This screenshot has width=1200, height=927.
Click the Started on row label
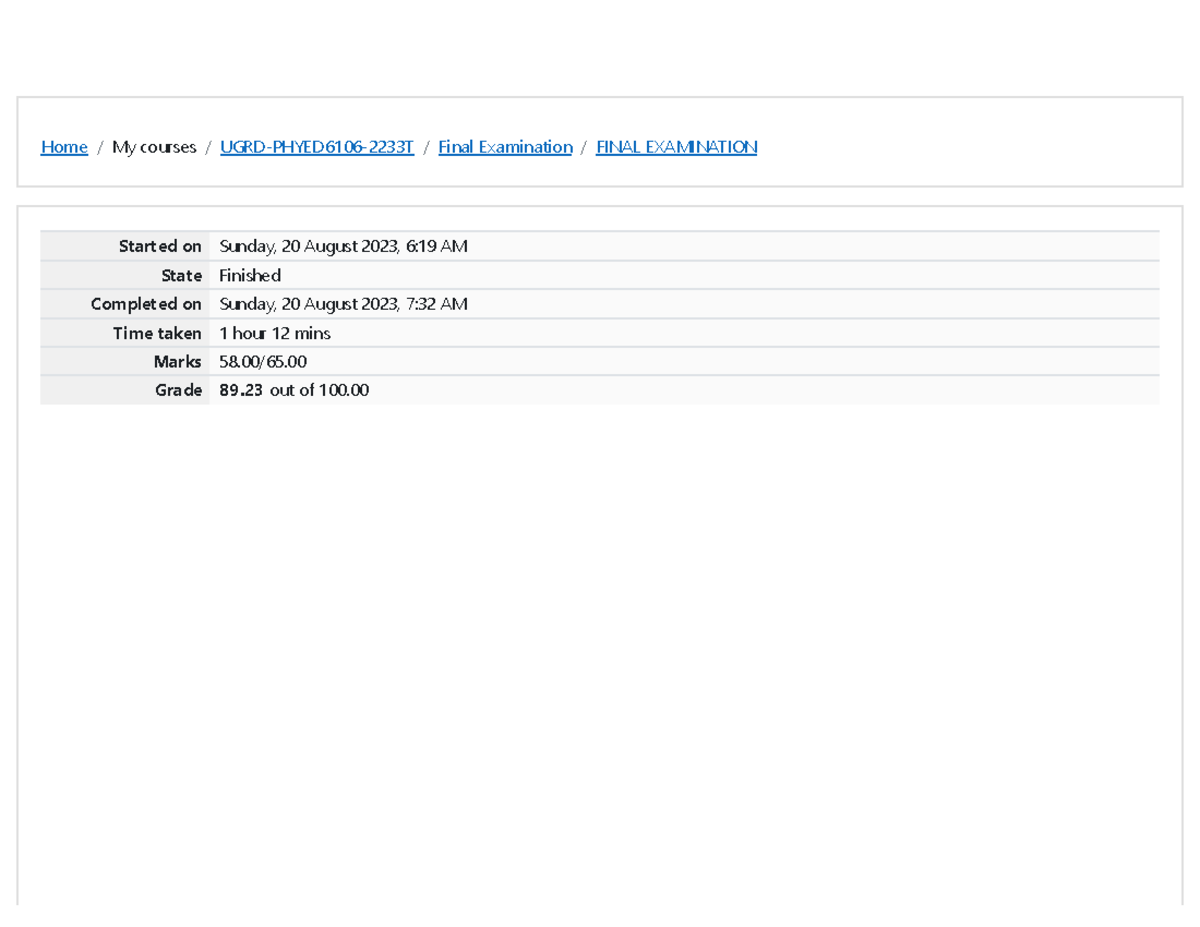point(160,246)
